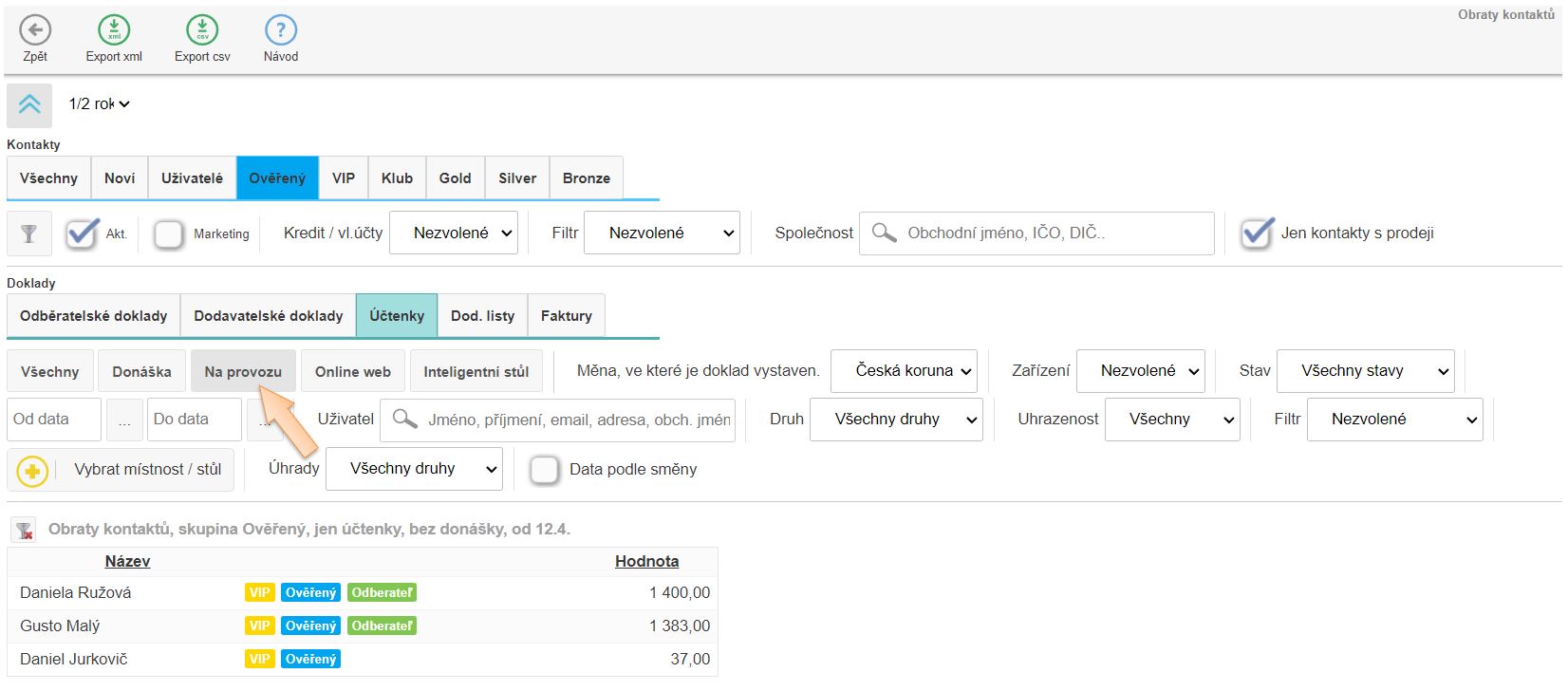
Task: Click the Od data date field
Action: [54, 420]
